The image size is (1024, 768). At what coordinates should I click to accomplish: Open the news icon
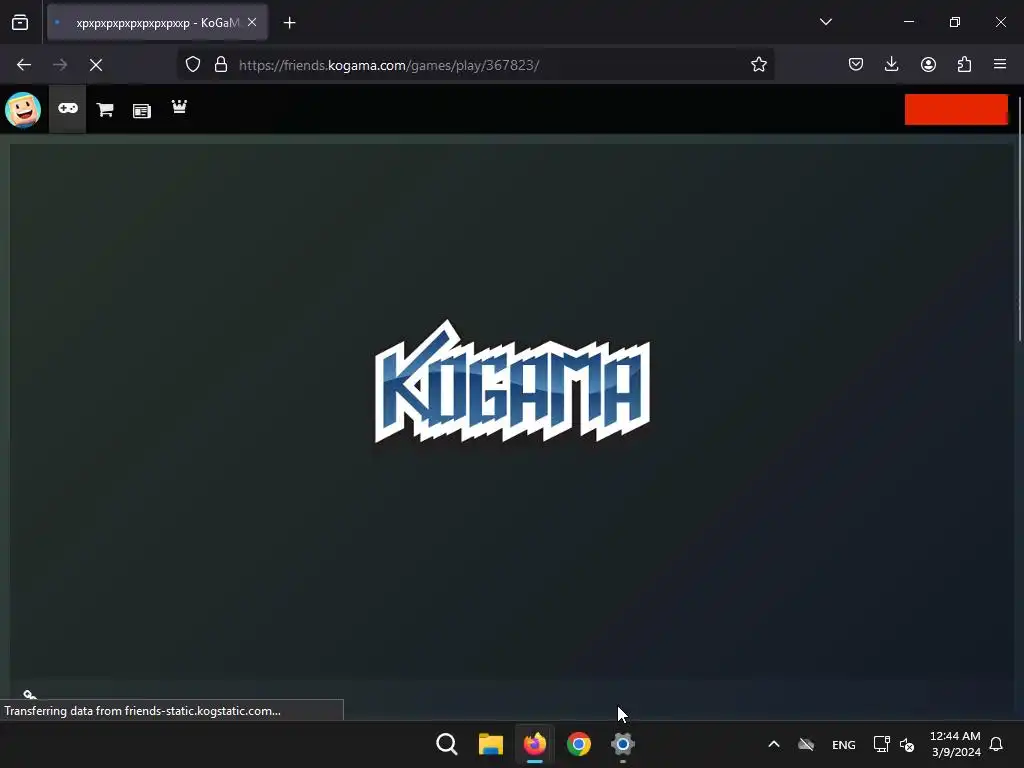tap(142, 111)
